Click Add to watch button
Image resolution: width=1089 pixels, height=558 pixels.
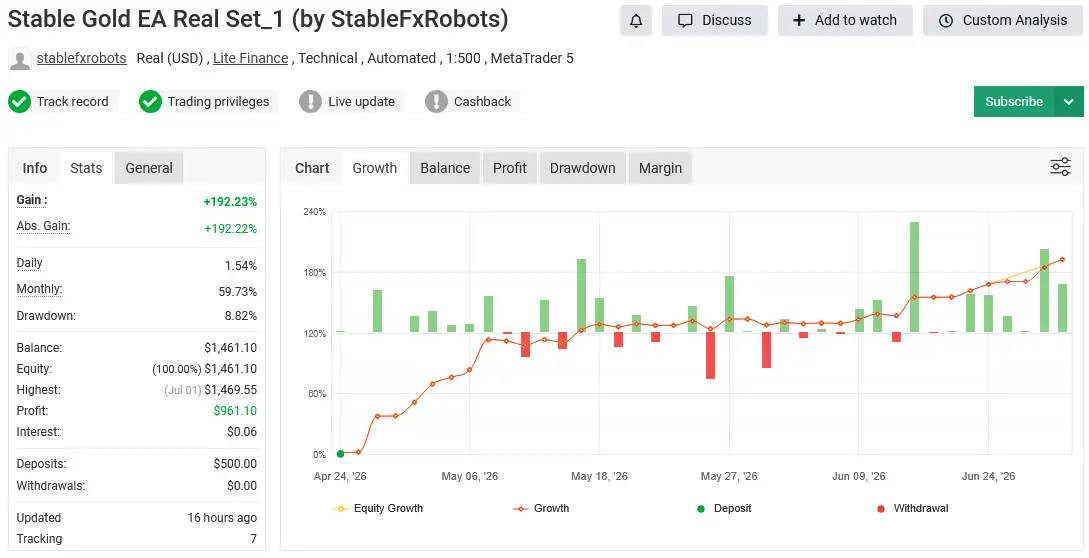click(x=845, y=21)
